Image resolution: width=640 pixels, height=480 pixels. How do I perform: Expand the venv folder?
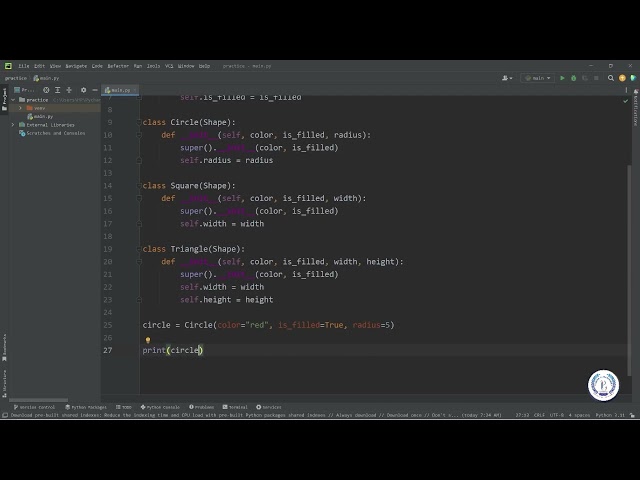click(x=20, y=108)
